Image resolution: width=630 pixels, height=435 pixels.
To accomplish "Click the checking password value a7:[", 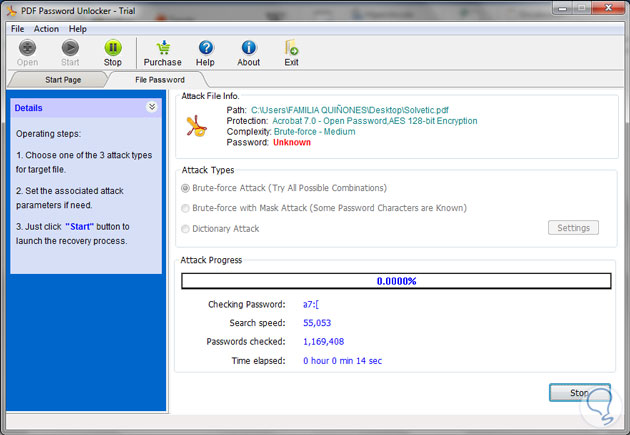I will pyautogui.click(x=311, y=304).
